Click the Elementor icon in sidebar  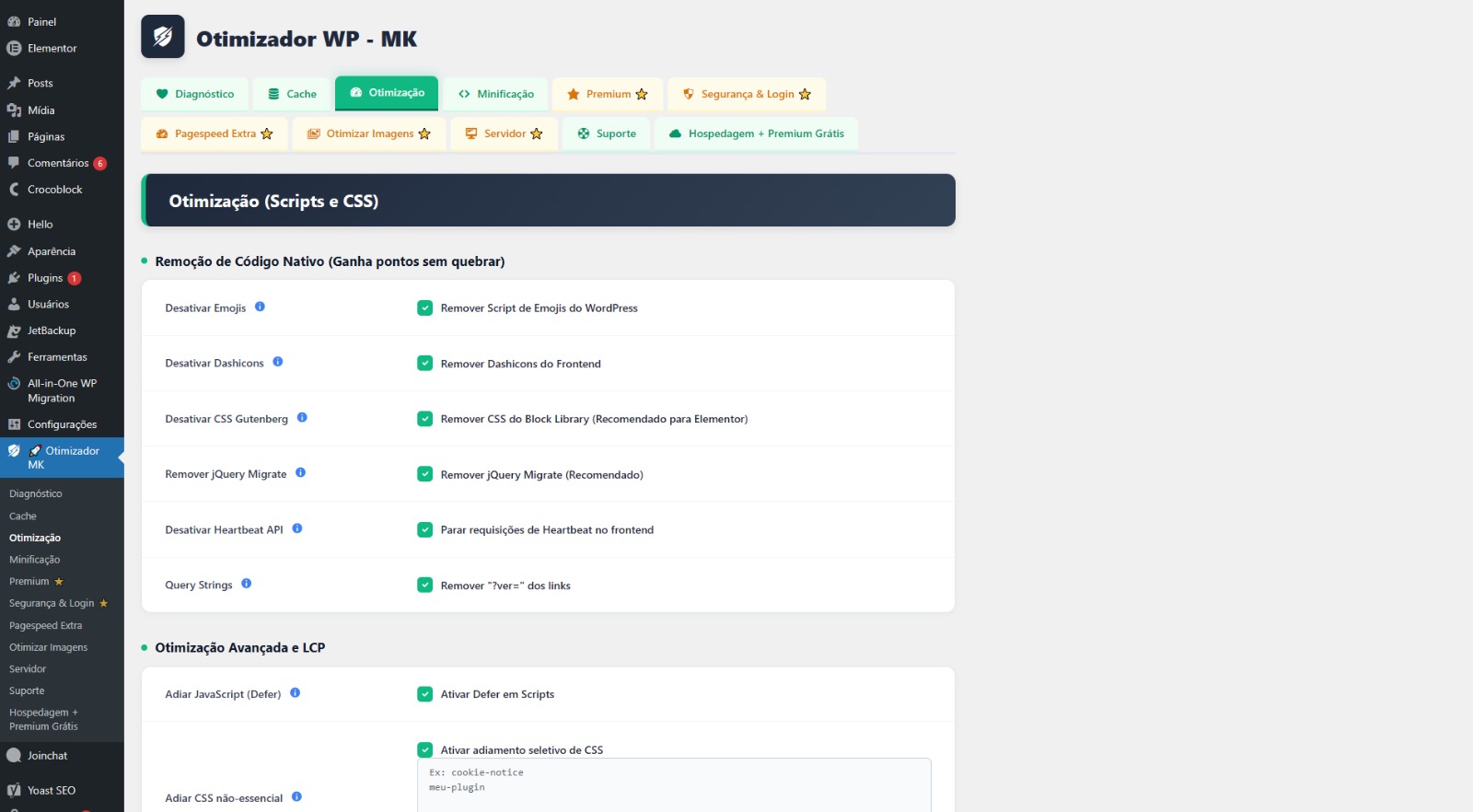click(x=14, y=48)
